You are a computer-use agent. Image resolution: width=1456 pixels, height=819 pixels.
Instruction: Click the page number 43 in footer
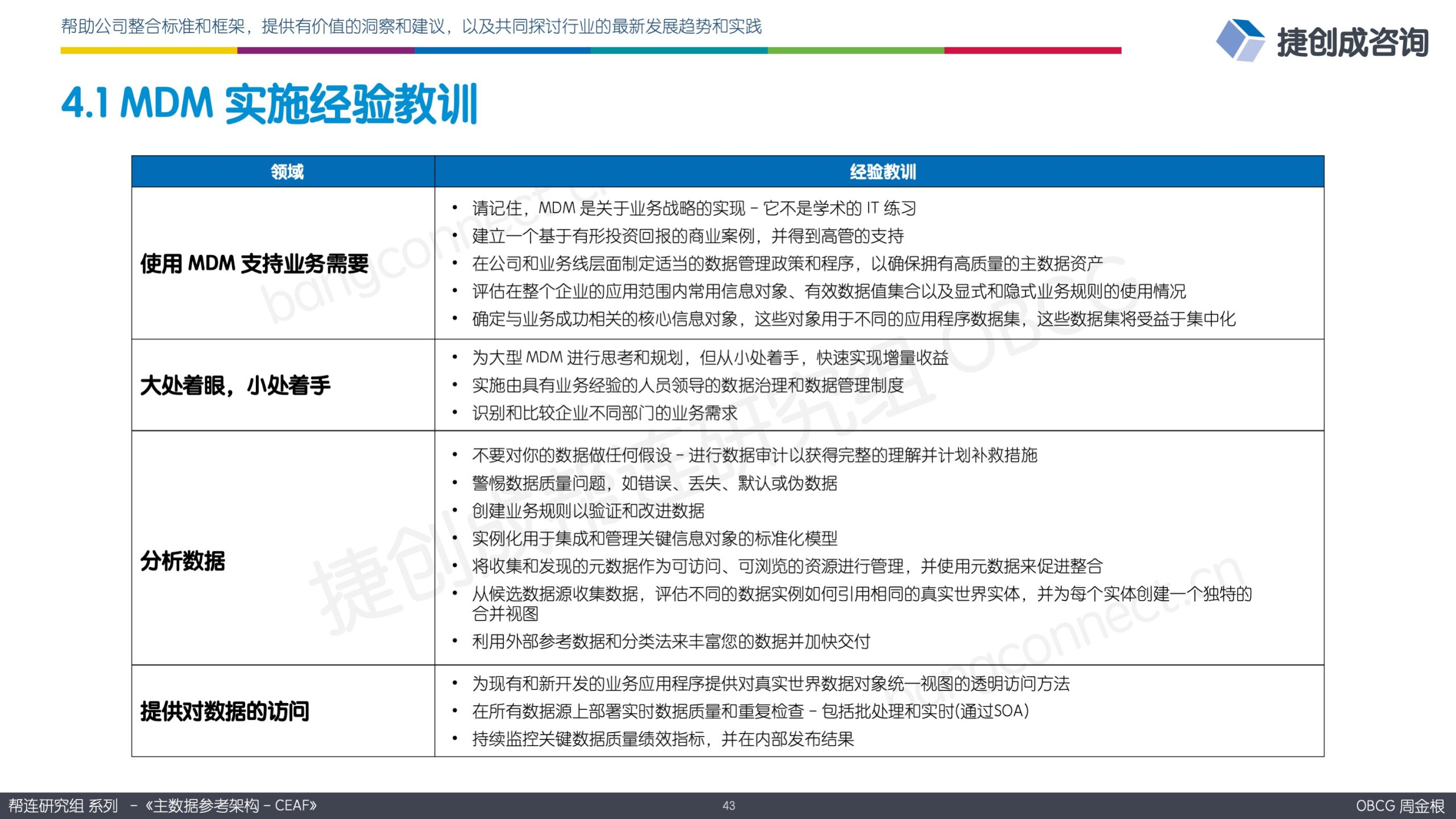729,806
